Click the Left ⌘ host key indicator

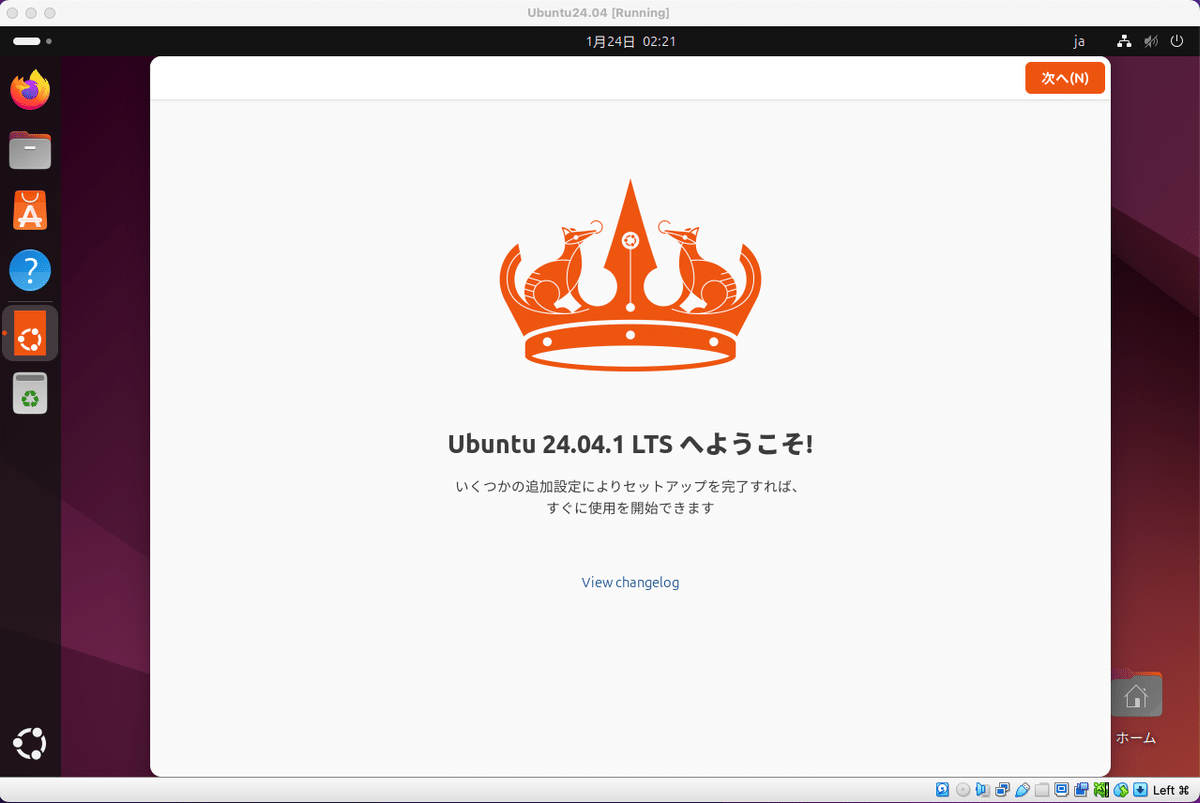point(1171,790)
